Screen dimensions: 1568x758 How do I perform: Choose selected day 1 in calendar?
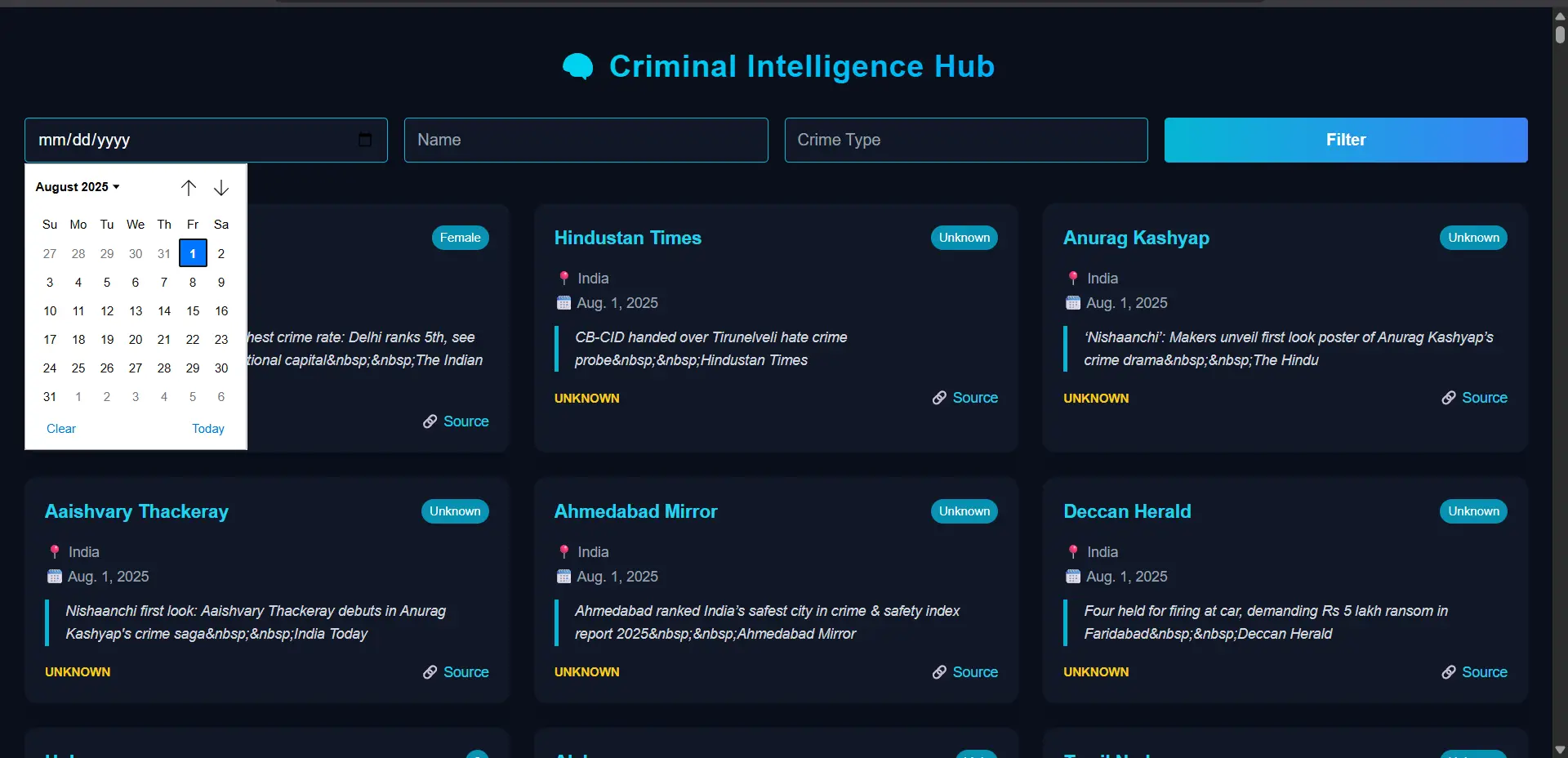tap(193, 254)
